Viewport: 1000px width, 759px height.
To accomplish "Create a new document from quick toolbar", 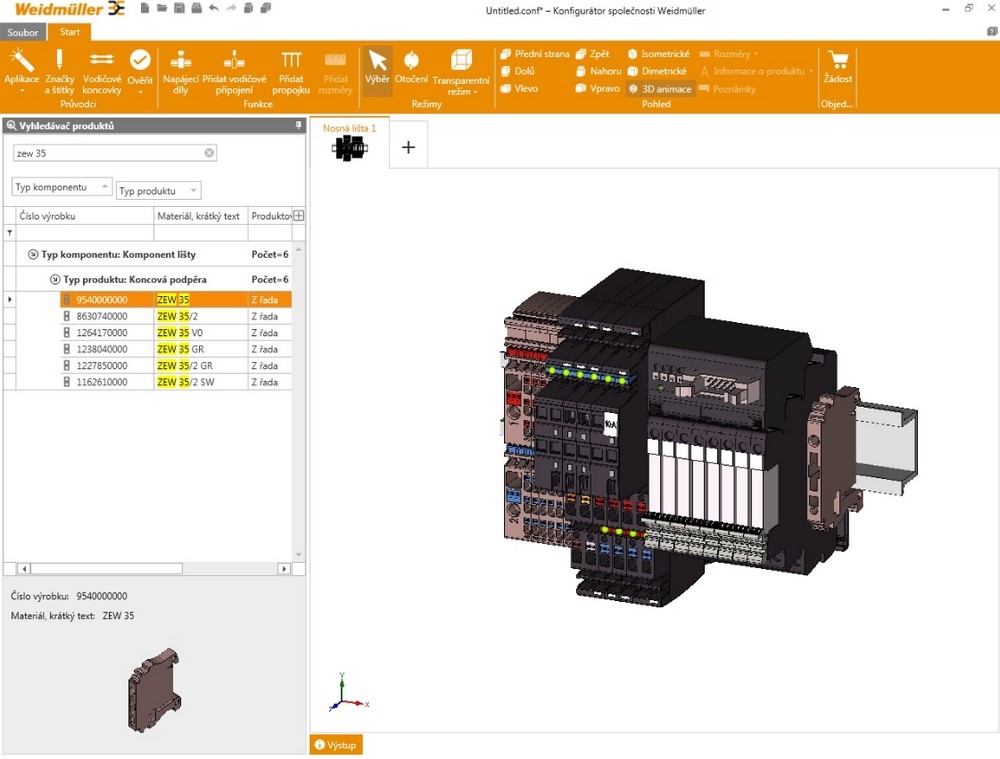I will [x=145, y=8].
